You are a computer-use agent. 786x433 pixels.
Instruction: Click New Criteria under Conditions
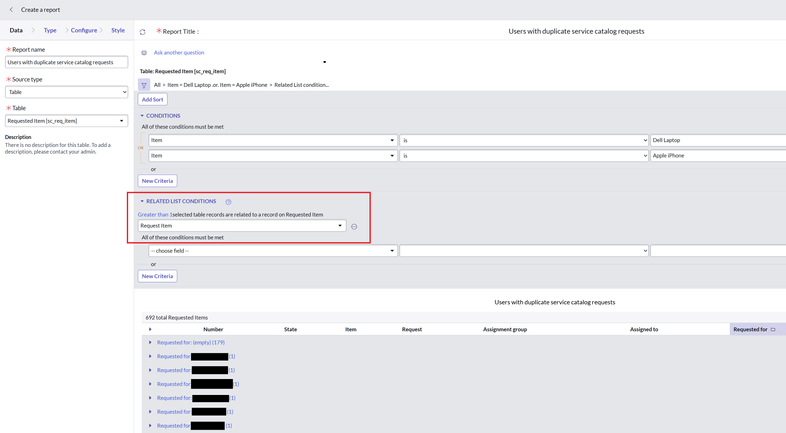pos(157,180)
